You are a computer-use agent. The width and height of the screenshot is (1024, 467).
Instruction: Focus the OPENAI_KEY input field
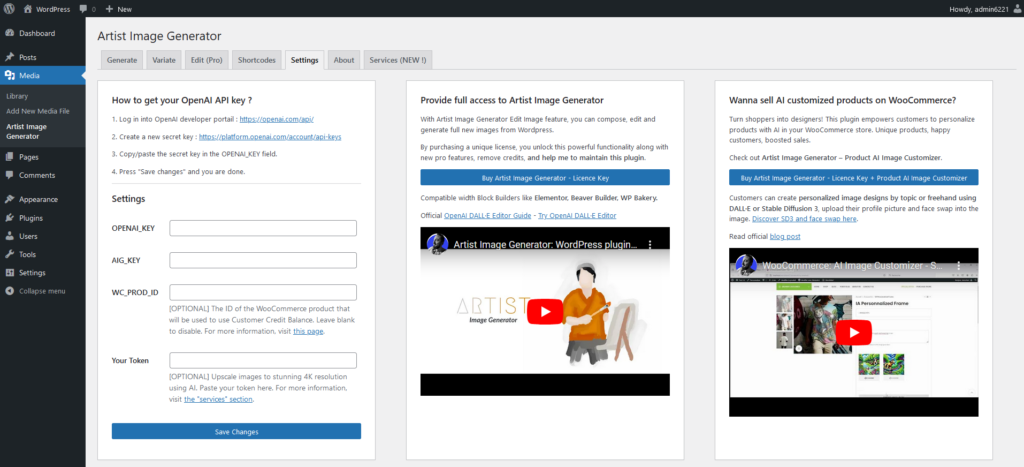click(x=263, y=228)
